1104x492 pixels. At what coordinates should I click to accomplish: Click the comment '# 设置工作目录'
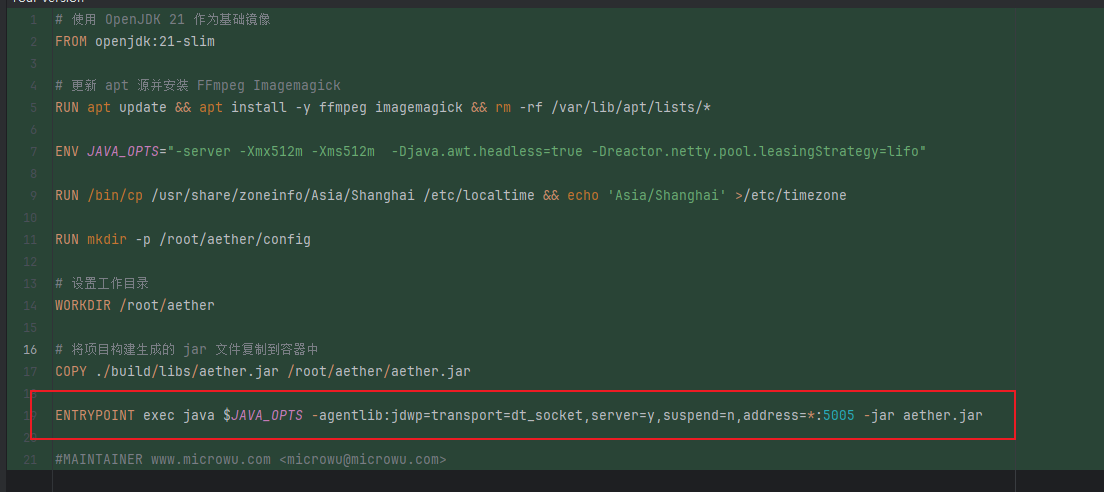pyautogui.click(x=102, y=284)
